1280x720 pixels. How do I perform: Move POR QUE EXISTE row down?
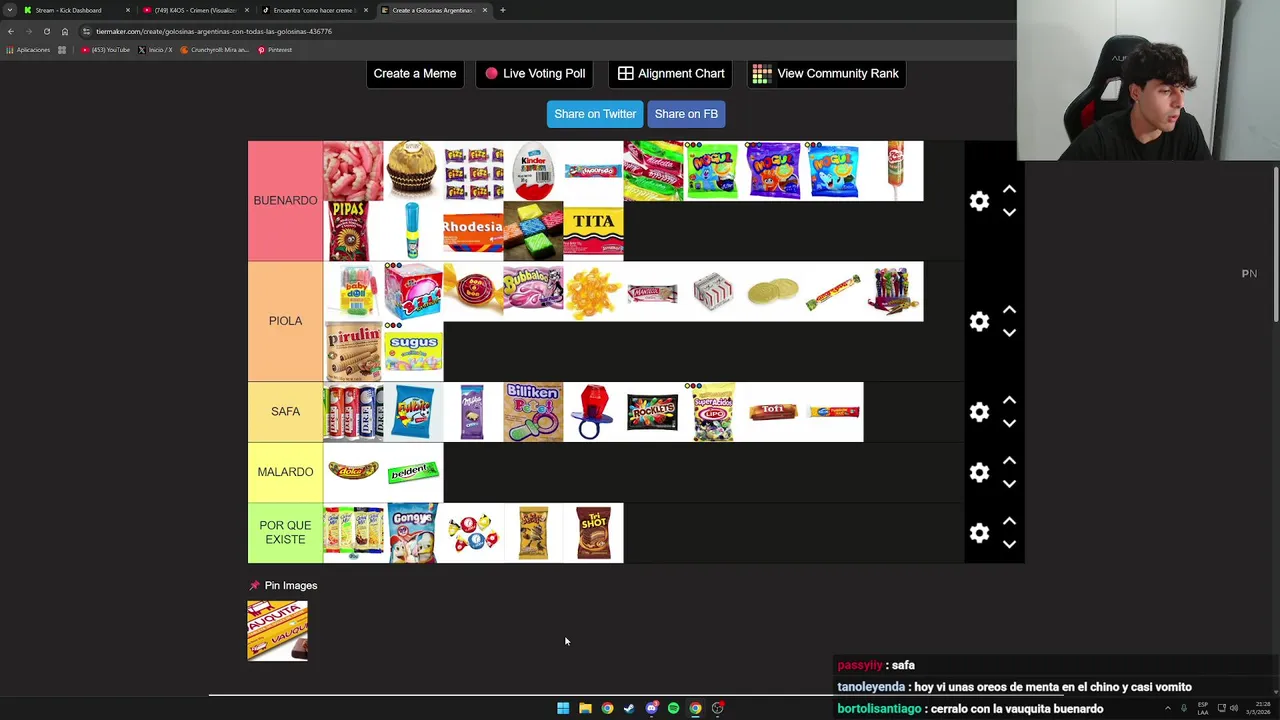click(1009, 544)
